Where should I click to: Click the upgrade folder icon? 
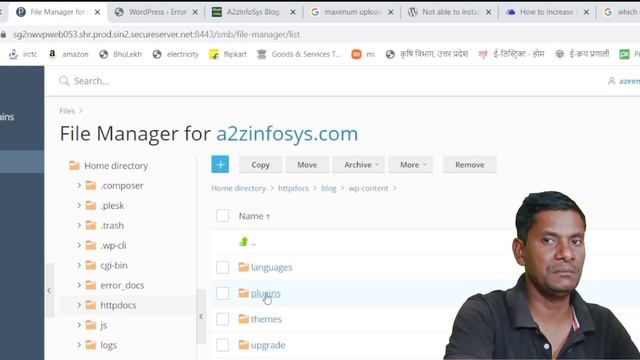[x=244, y=345]
